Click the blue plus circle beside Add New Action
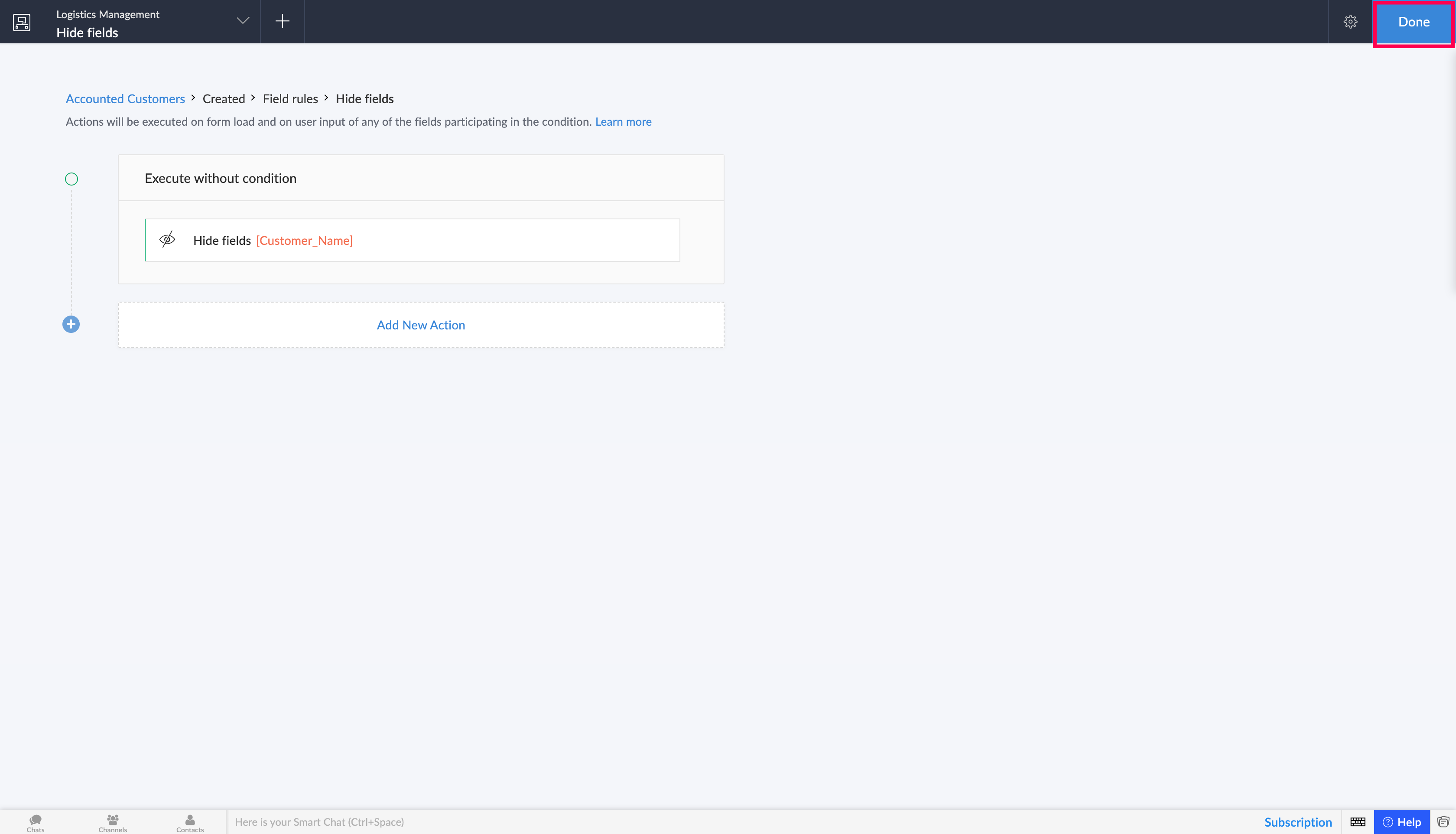The height and width of the screenshot is (834, 1456). [x=71, y=324]
